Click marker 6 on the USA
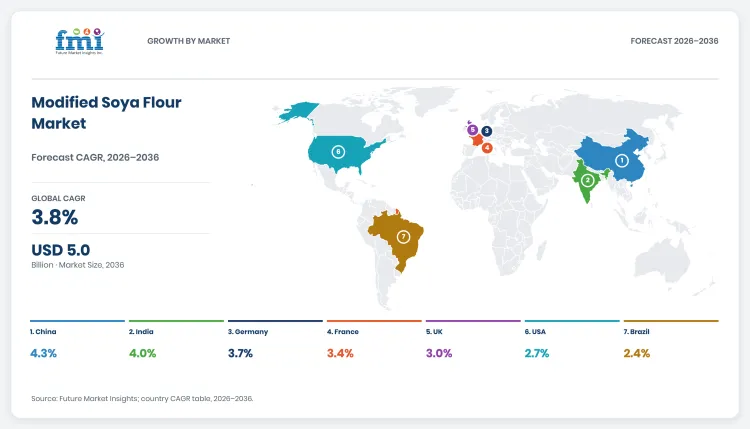The width and height of the screenshot is (750, 429). click(338, 152)
